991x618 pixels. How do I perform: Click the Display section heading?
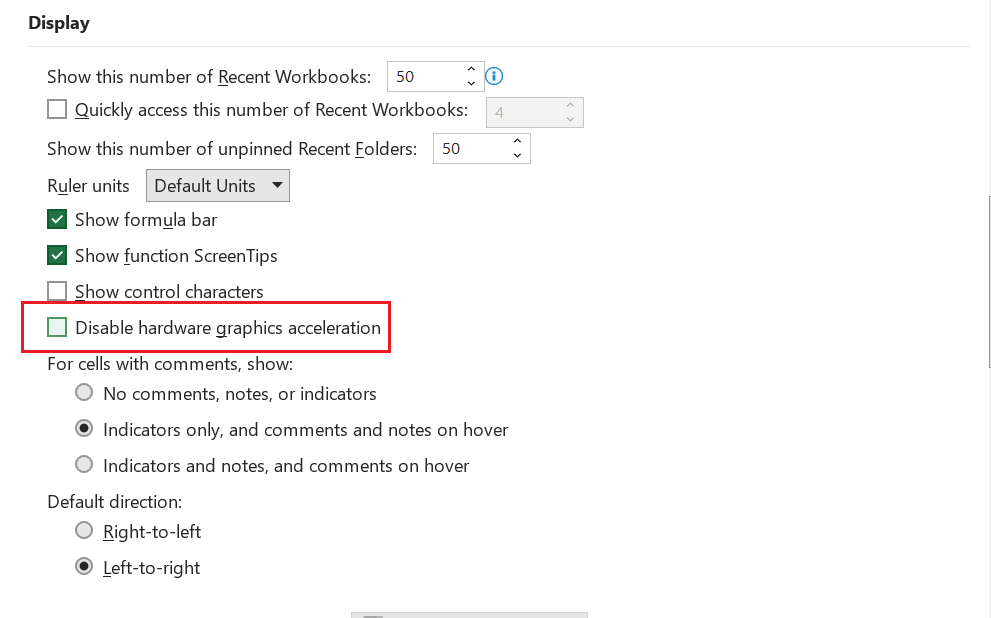coord(59,23)
